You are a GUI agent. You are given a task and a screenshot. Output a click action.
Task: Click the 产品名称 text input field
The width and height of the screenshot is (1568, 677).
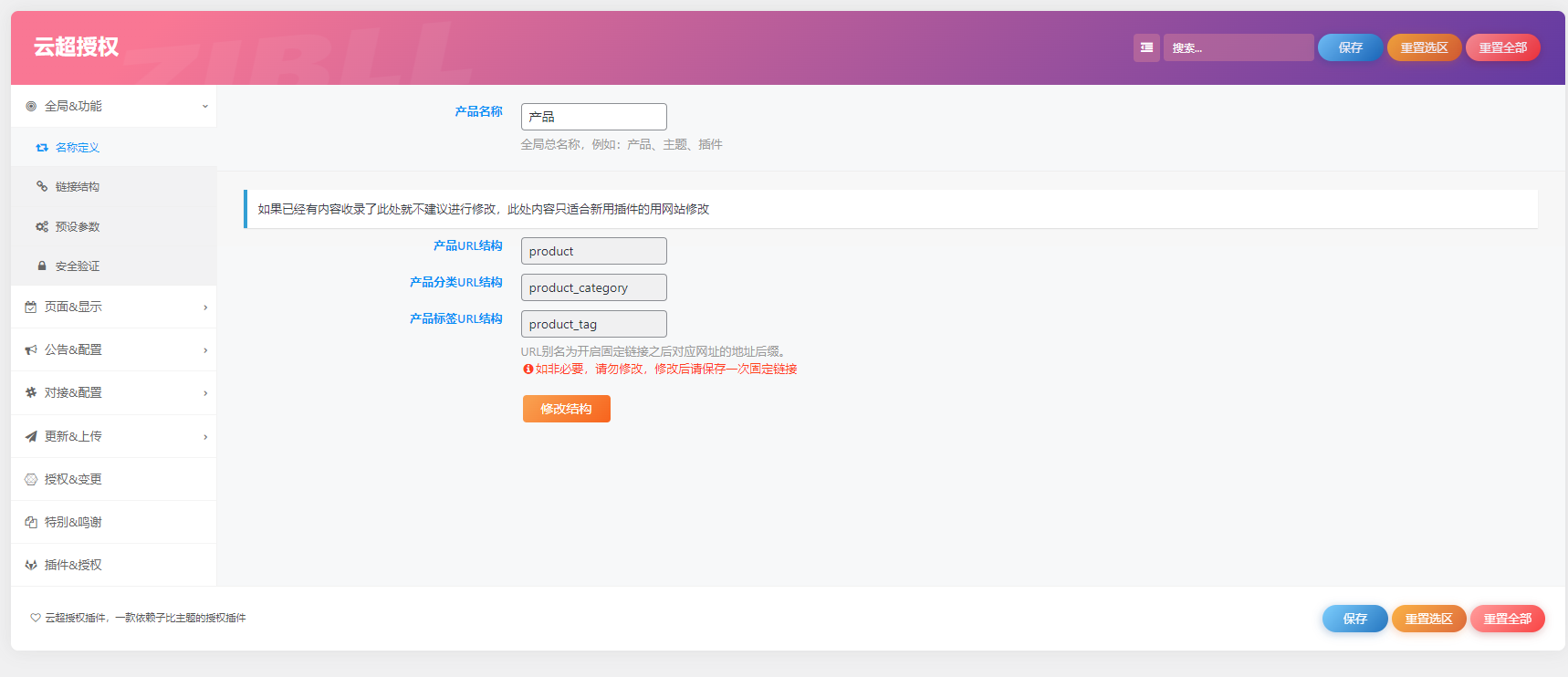(593, 117)
